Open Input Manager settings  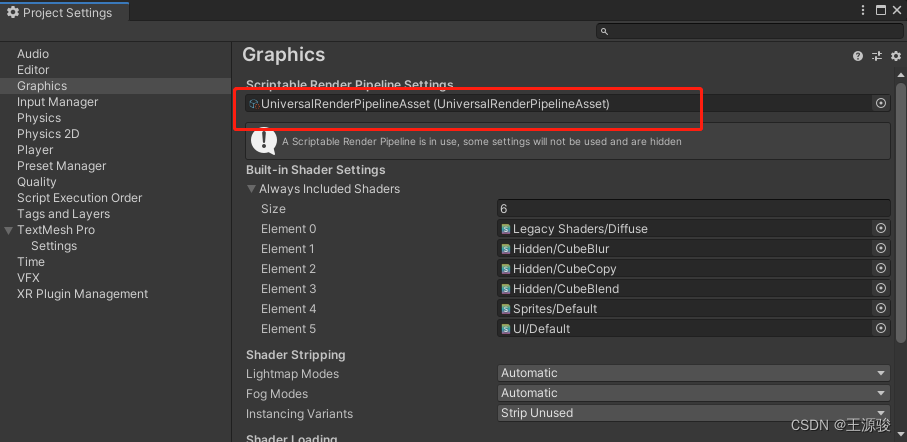[57, 102]
